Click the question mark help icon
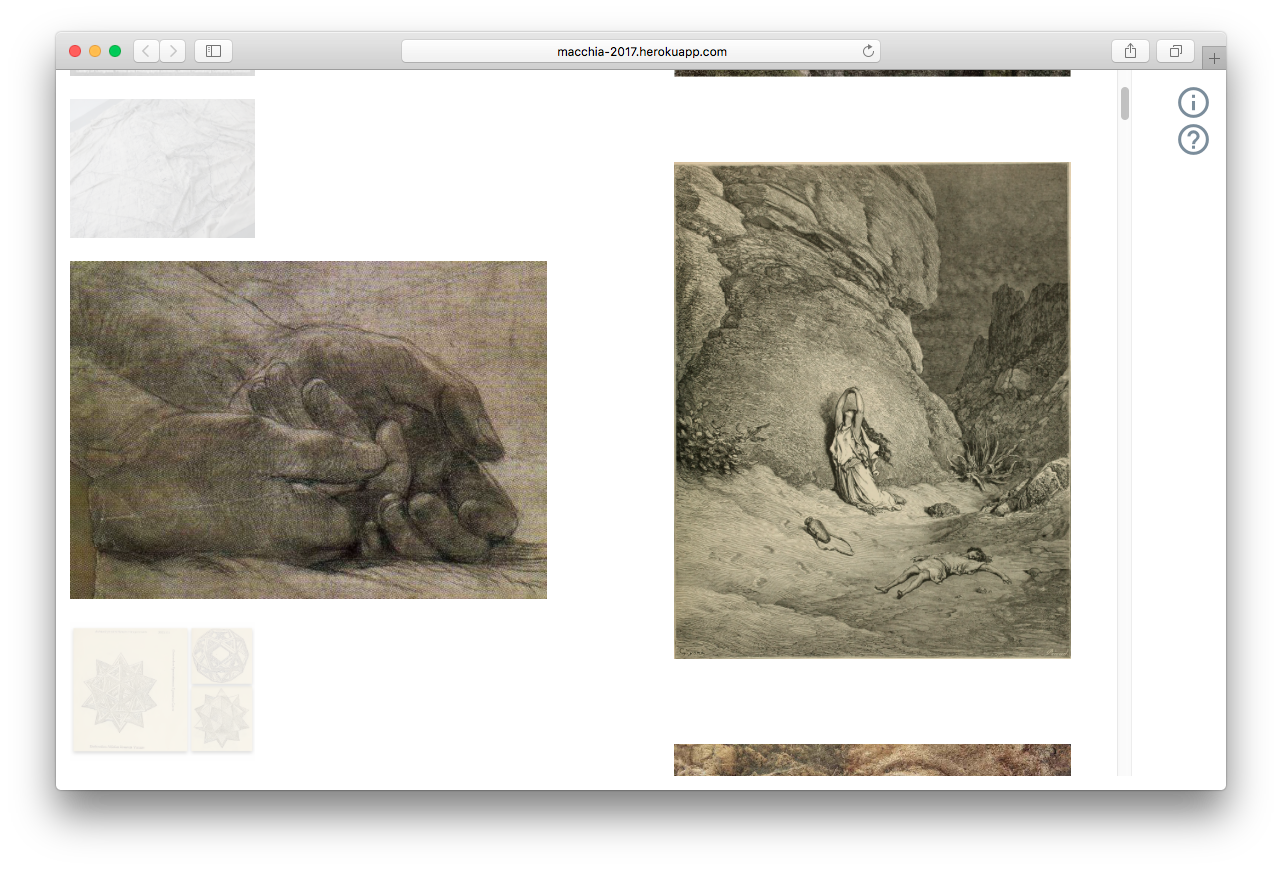The height and width of the screenshot is (870, 1282). click(1193, 140)
